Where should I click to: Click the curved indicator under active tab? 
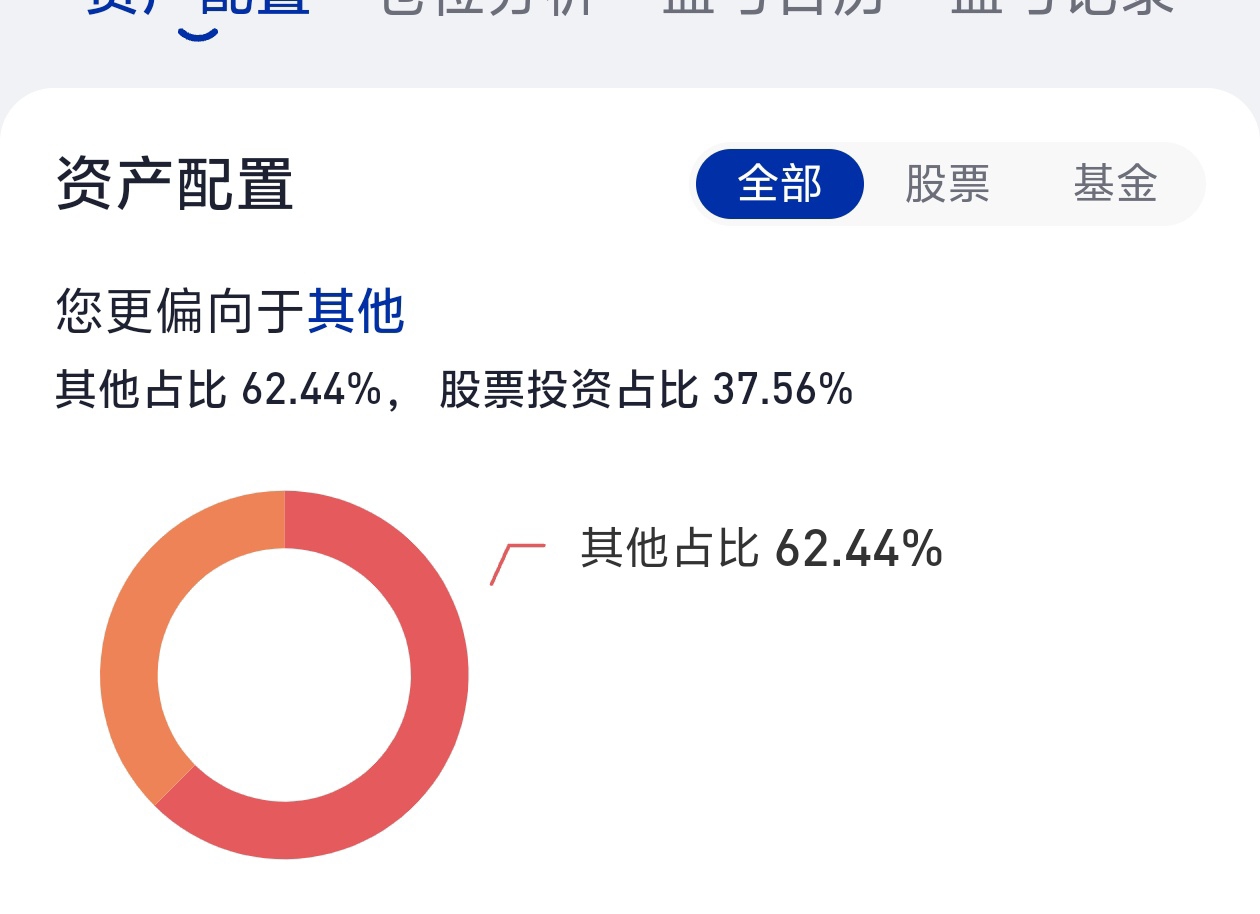198,33
